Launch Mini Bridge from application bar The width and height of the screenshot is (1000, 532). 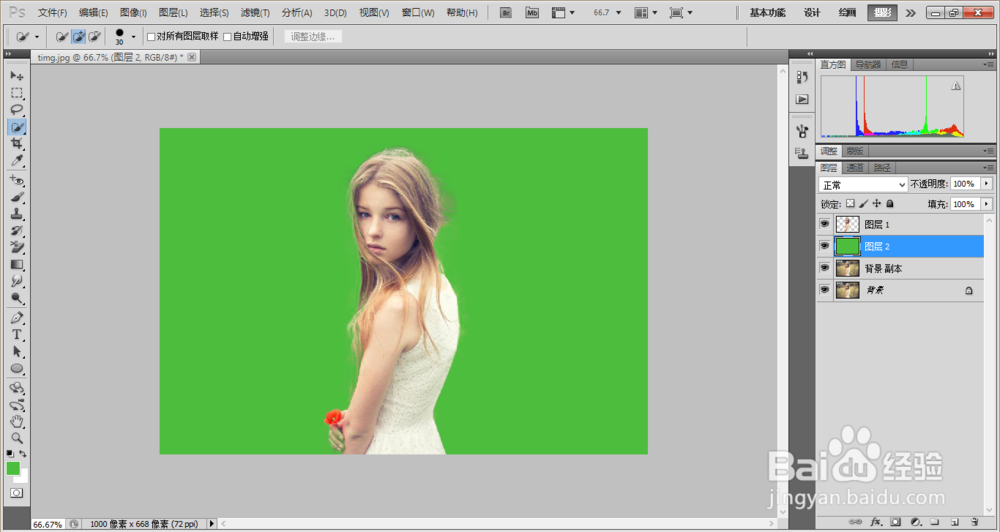pyautogui.click(x=532, y=12)
